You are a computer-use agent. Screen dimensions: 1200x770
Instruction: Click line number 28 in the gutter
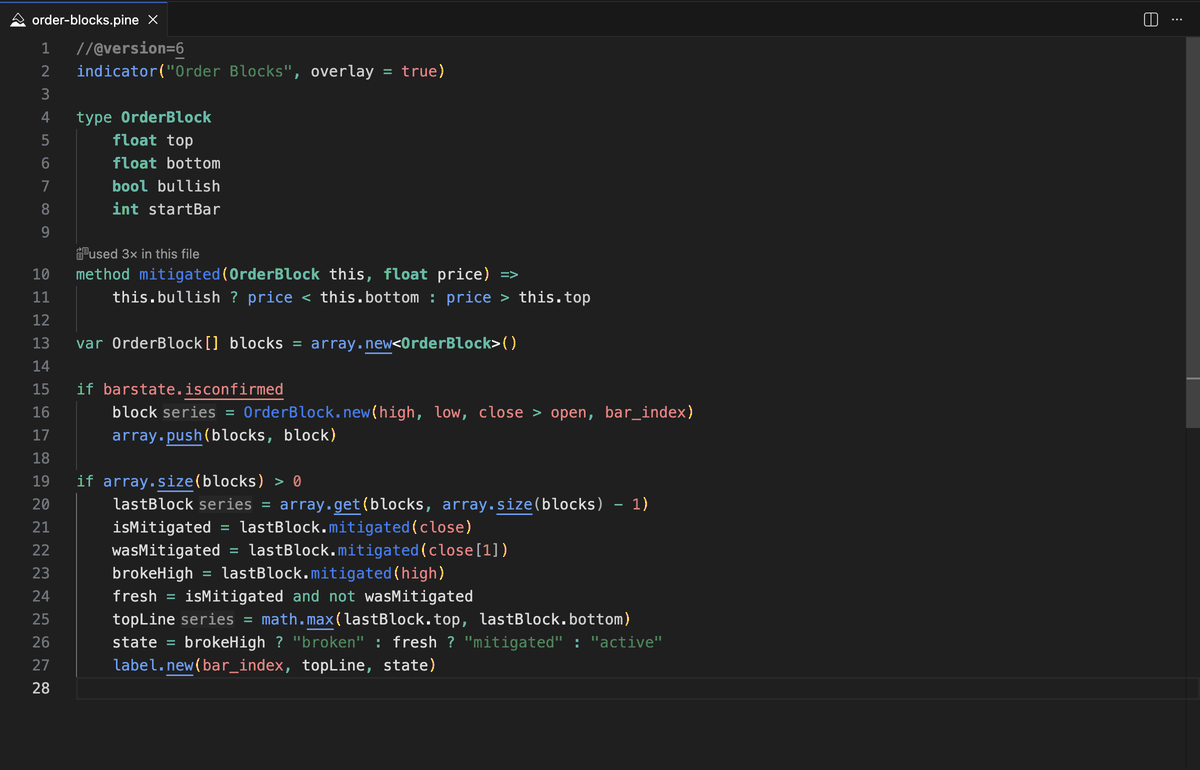(x=41, y=688)
